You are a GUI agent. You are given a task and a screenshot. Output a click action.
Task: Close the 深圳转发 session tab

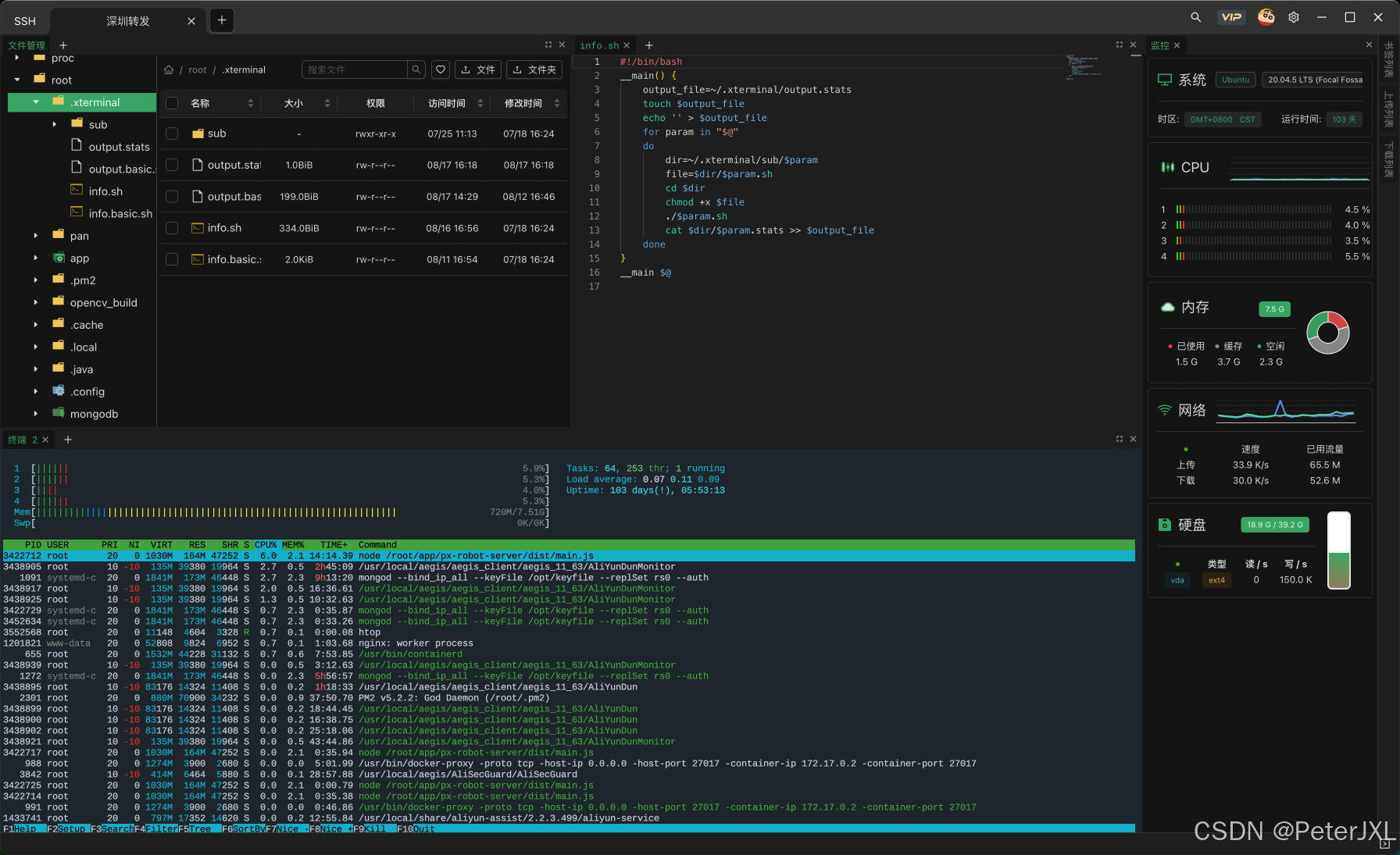(x=191, y=21)
